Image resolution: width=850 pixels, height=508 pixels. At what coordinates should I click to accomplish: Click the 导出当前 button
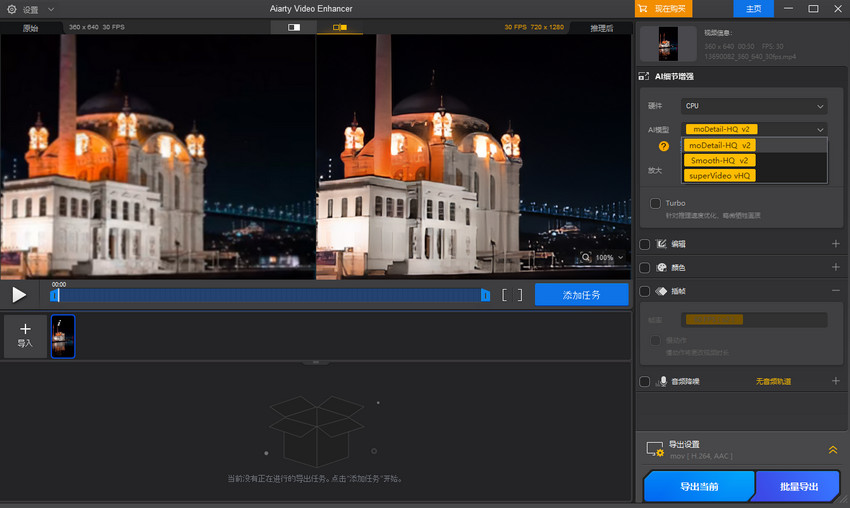699,486
